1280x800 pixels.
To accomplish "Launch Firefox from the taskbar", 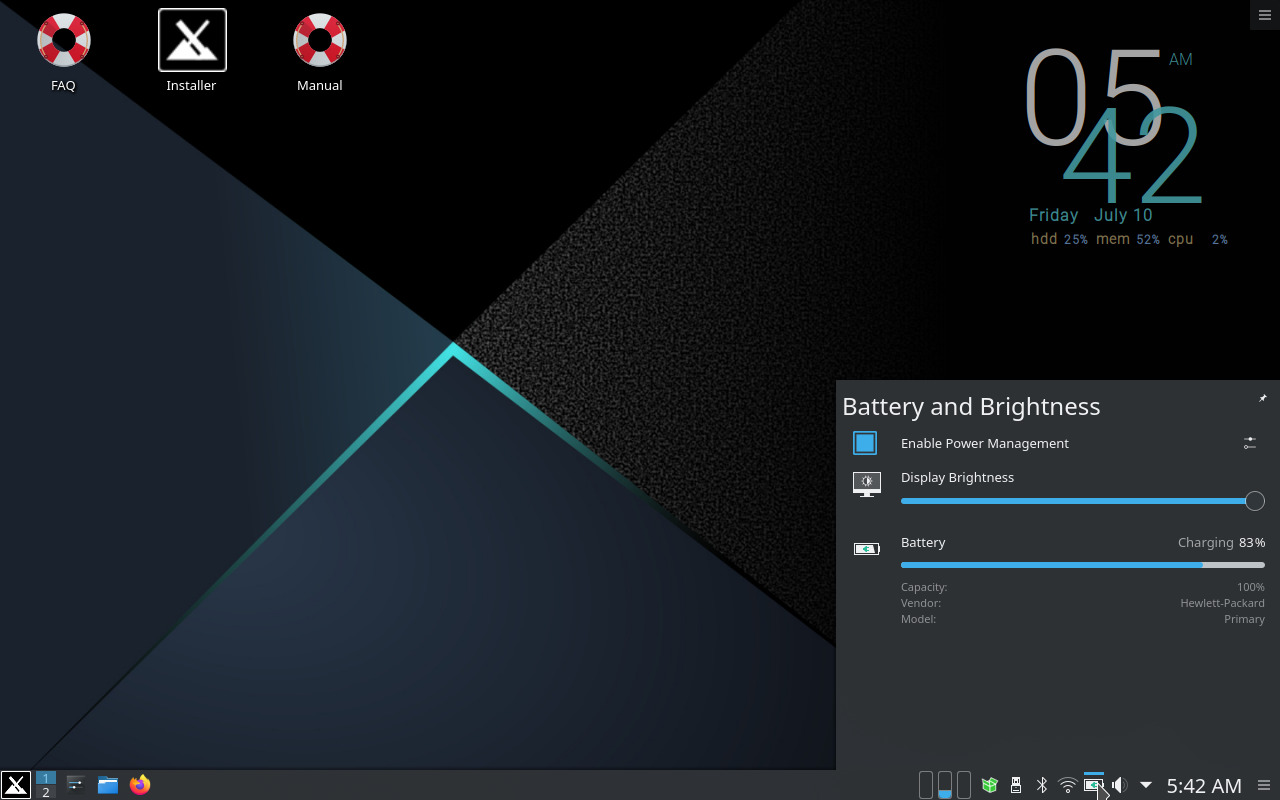I will (x=140, y=785).
